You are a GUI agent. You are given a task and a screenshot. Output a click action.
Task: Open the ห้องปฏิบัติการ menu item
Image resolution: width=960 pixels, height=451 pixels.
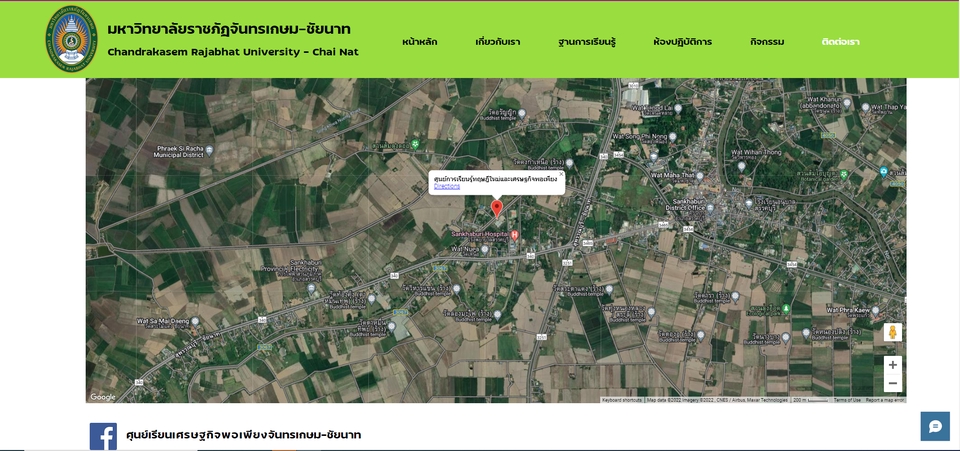click(682, 42)
